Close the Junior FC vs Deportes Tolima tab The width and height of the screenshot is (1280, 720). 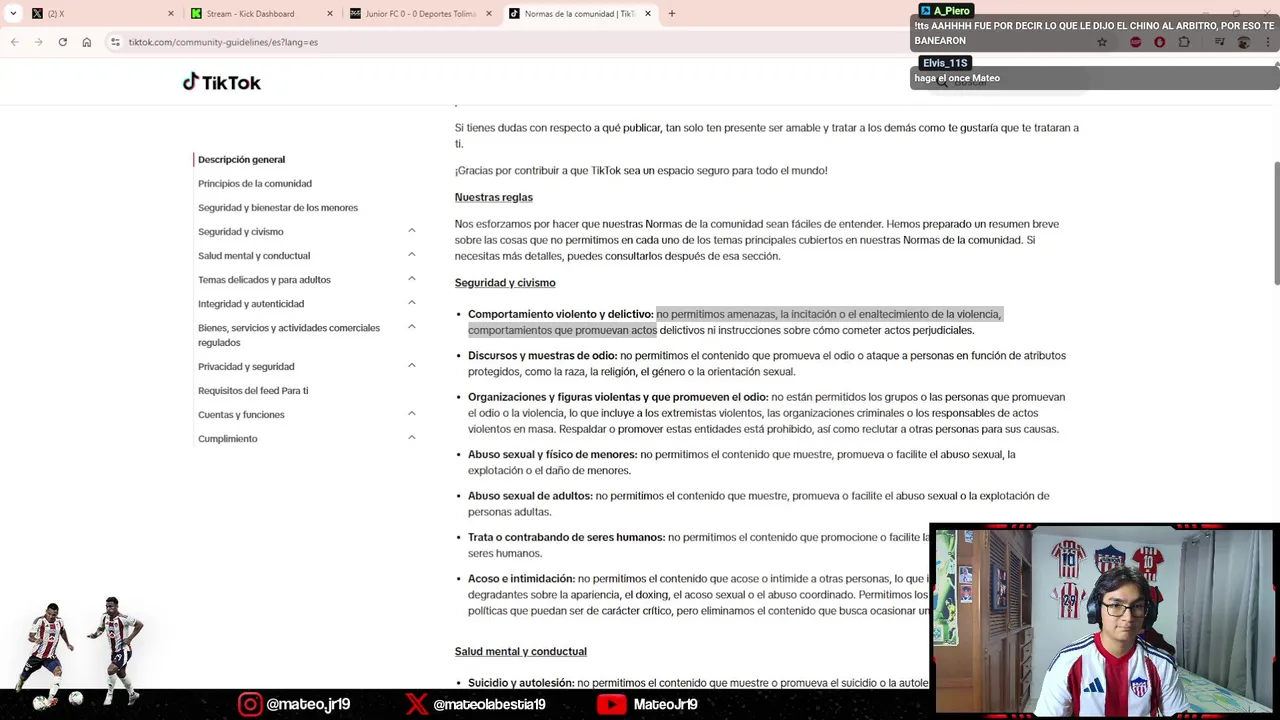coord(489,14)
